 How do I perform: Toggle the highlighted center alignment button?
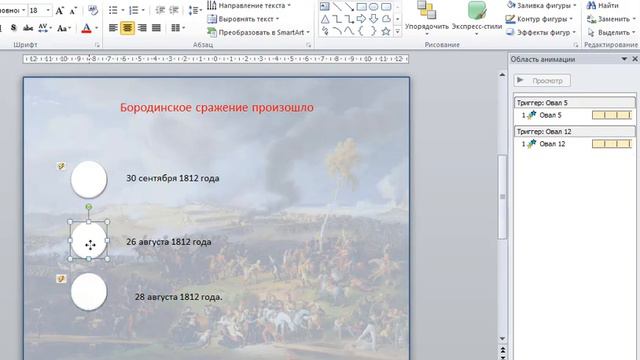click(x=127, y=28)
